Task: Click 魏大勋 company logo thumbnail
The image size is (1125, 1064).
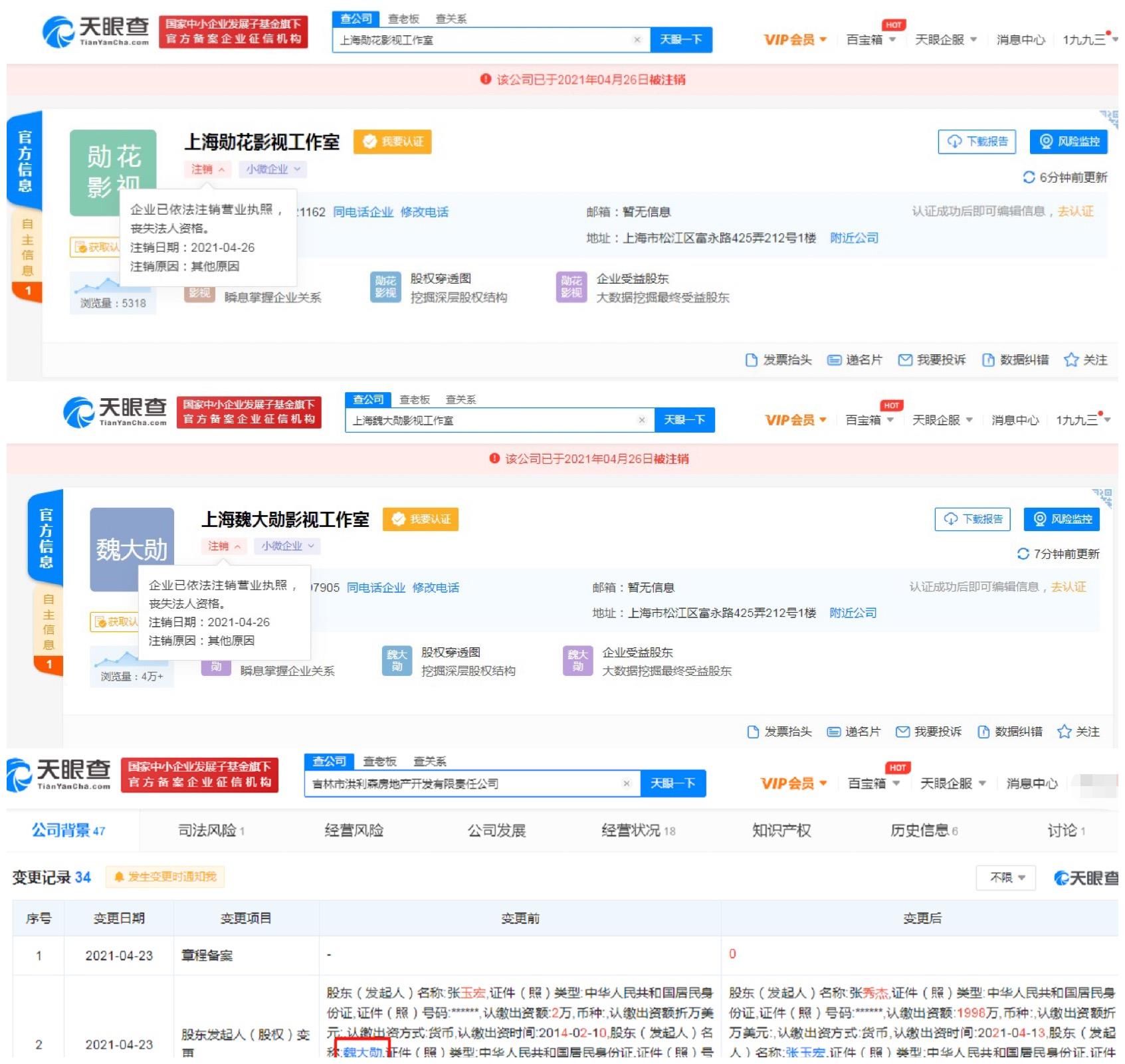Action: point(132,550)
